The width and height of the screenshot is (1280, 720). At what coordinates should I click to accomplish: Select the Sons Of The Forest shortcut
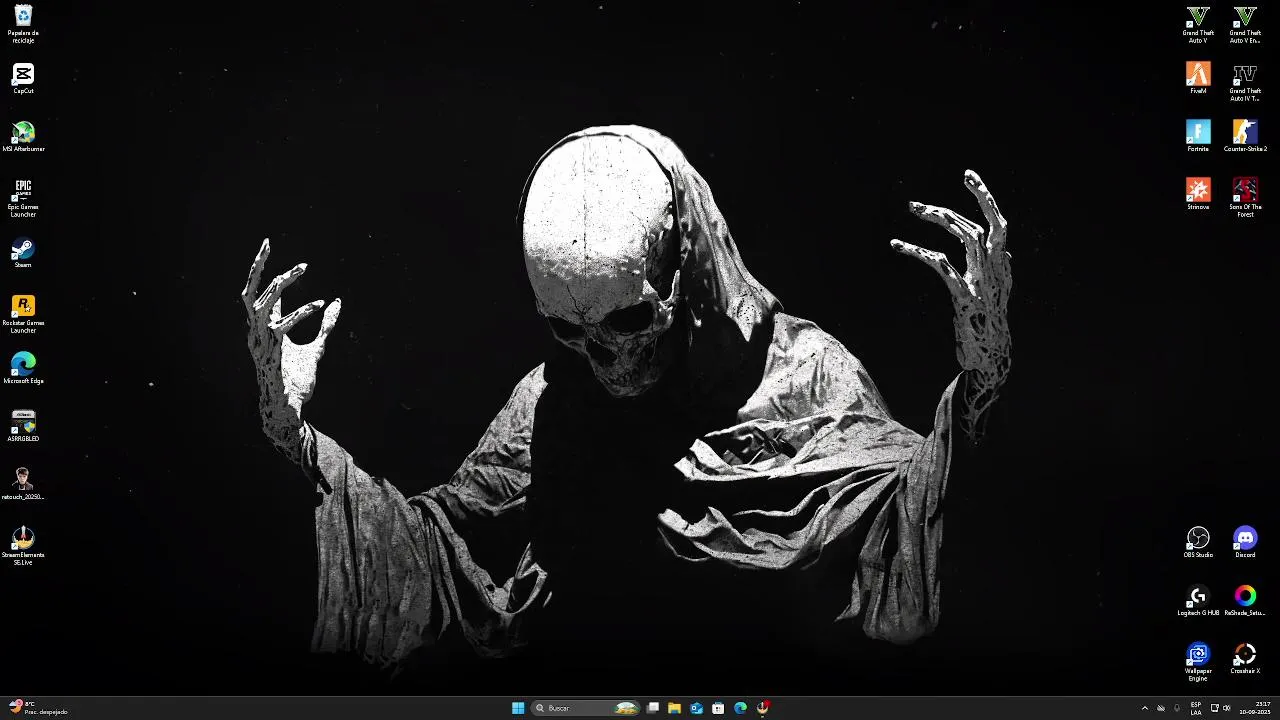(1245, 198)
